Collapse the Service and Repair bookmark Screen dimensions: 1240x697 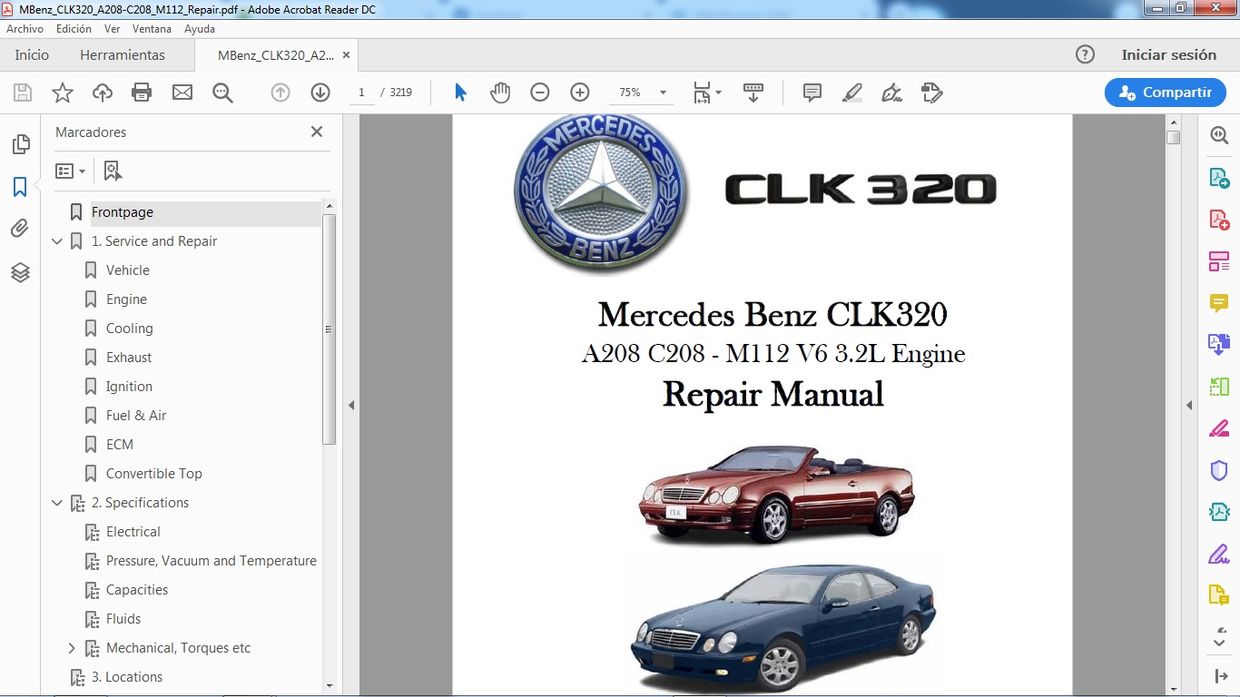(57, 241)
